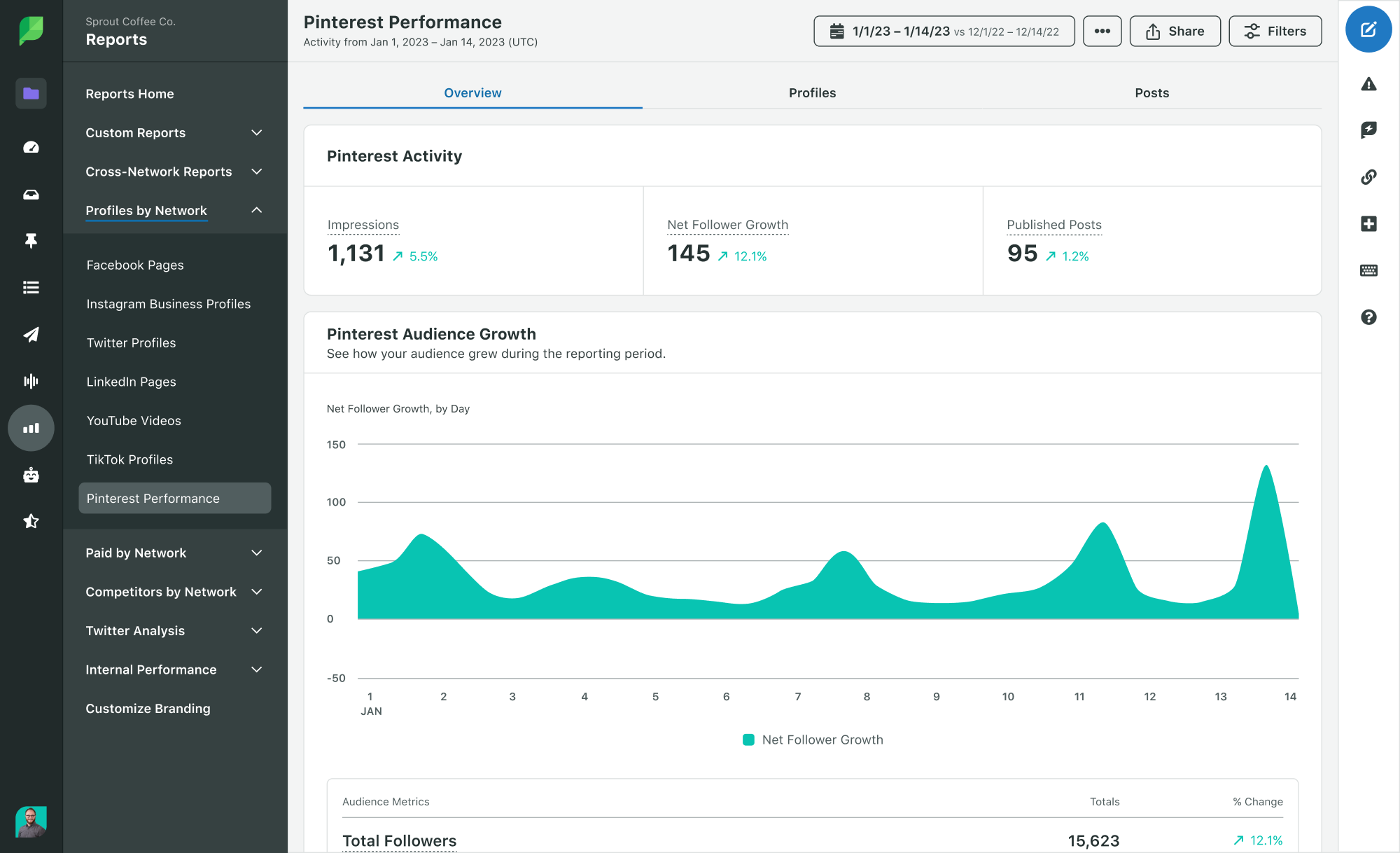Viewport: 1400px width, 853px height.
Task: Open Customize Branding
Action: click(x=148, y=709)
